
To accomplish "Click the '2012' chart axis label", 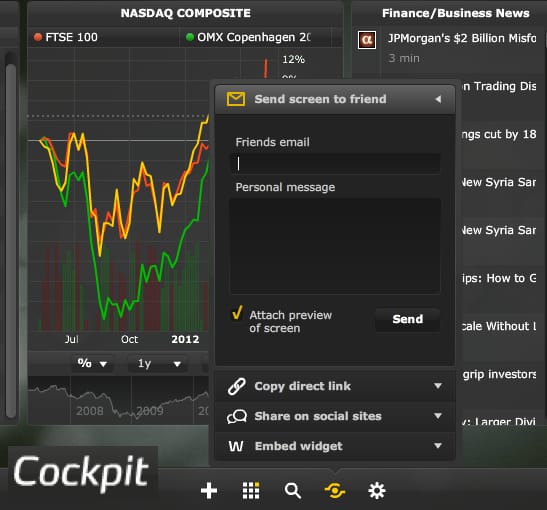I will [x=185, y=339].
